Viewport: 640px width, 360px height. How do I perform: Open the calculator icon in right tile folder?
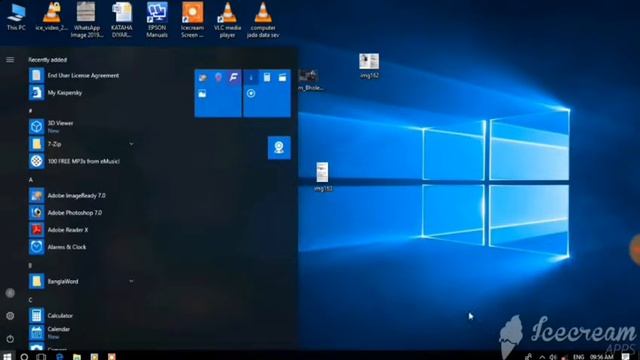(267, 77)
